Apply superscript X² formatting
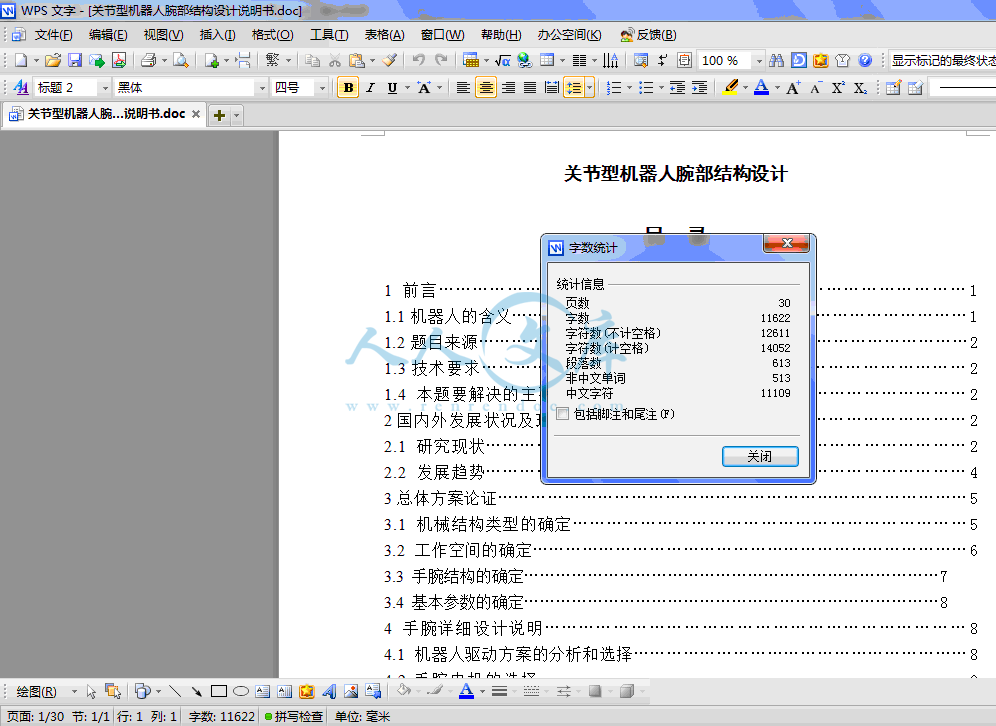The width and height of the screenshot is (996, 726). point(838,88)
